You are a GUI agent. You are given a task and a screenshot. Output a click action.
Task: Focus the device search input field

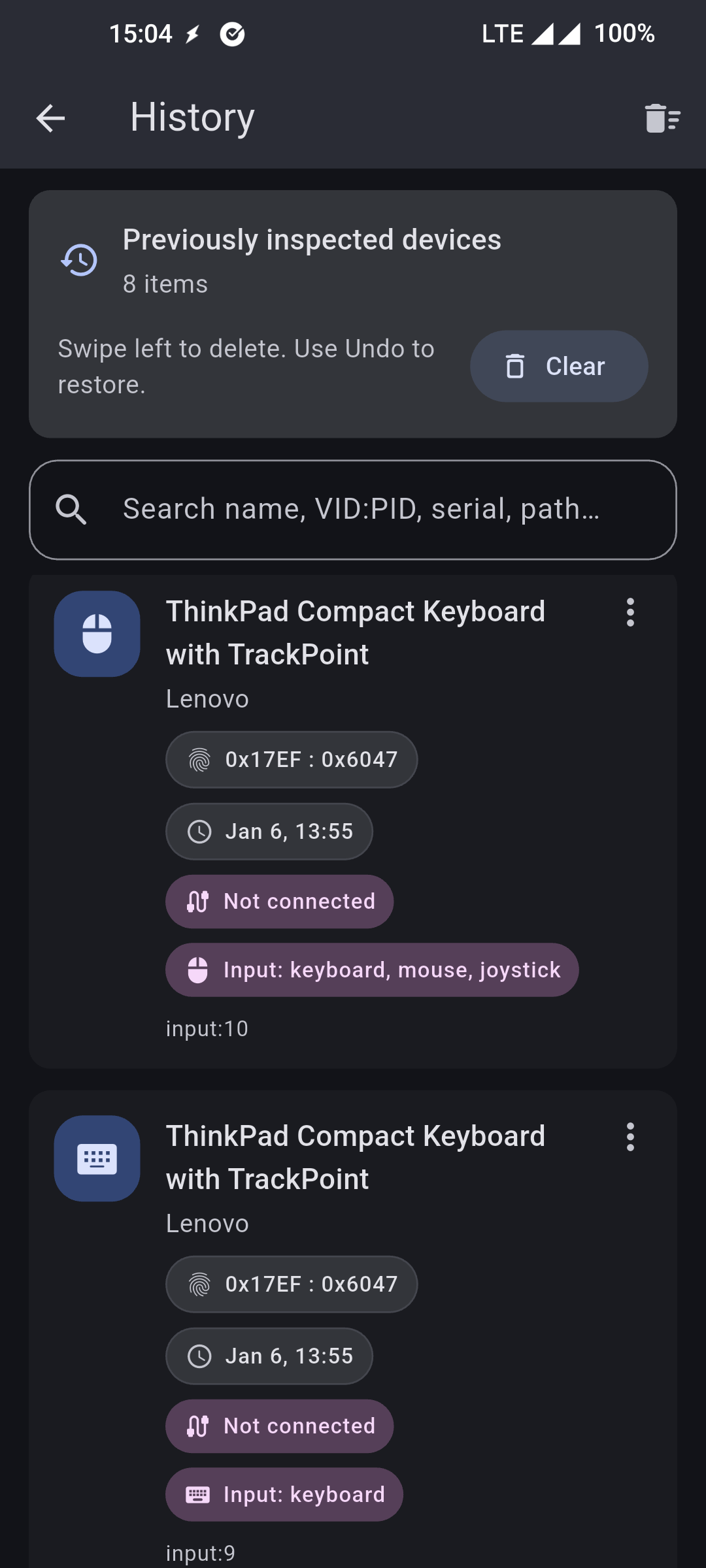click(361, 510)
